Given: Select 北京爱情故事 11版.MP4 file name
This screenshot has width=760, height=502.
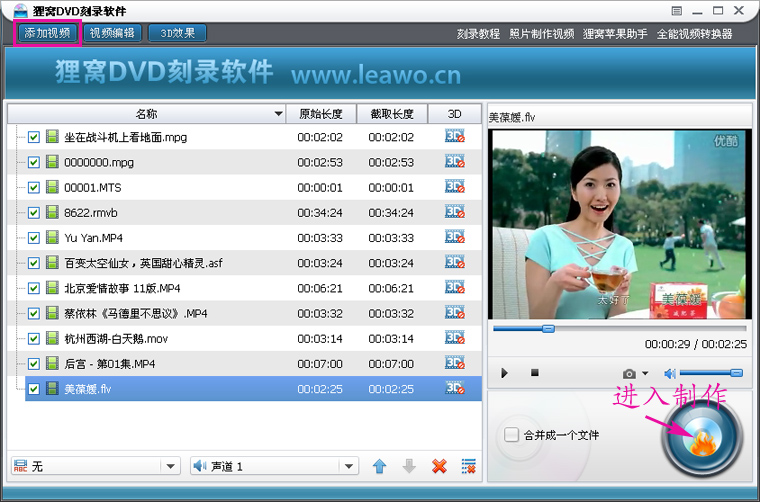Looking at the screenshot, I should tap(122, 288).
